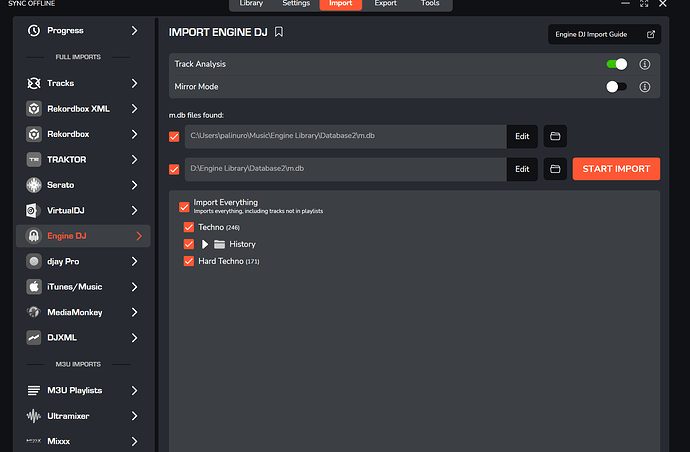
Task: Open Mixxx import label in sidebar
Action: pos(59,441)
